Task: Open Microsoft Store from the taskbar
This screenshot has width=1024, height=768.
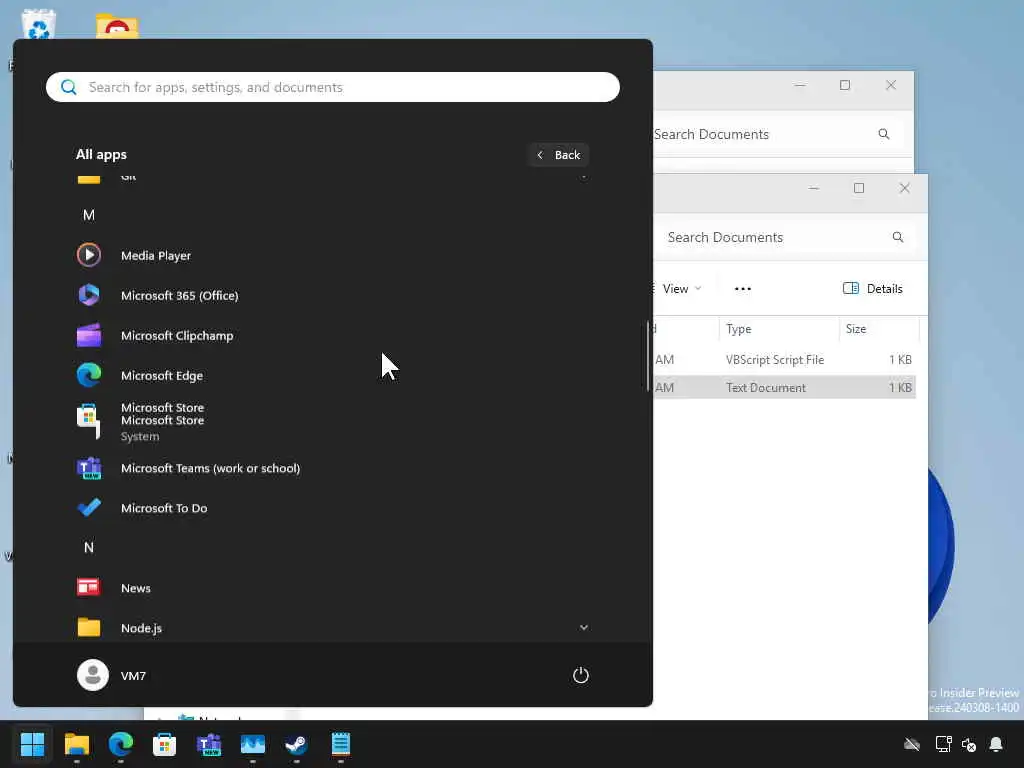Action: (165, 744)
